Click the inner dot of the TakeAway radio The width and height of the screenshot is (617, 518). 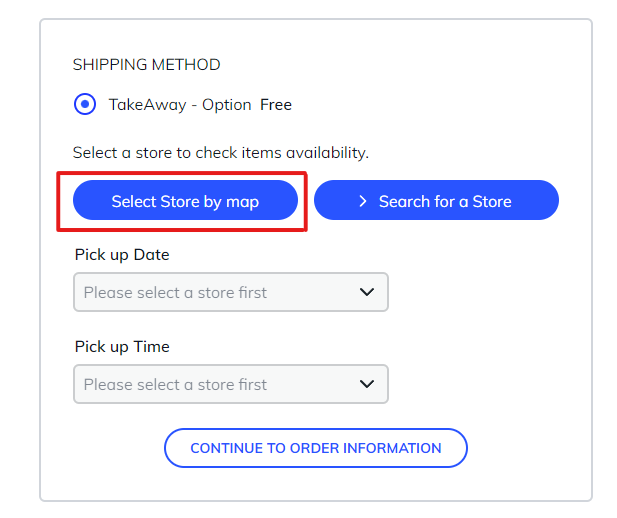tap(86, 104)
